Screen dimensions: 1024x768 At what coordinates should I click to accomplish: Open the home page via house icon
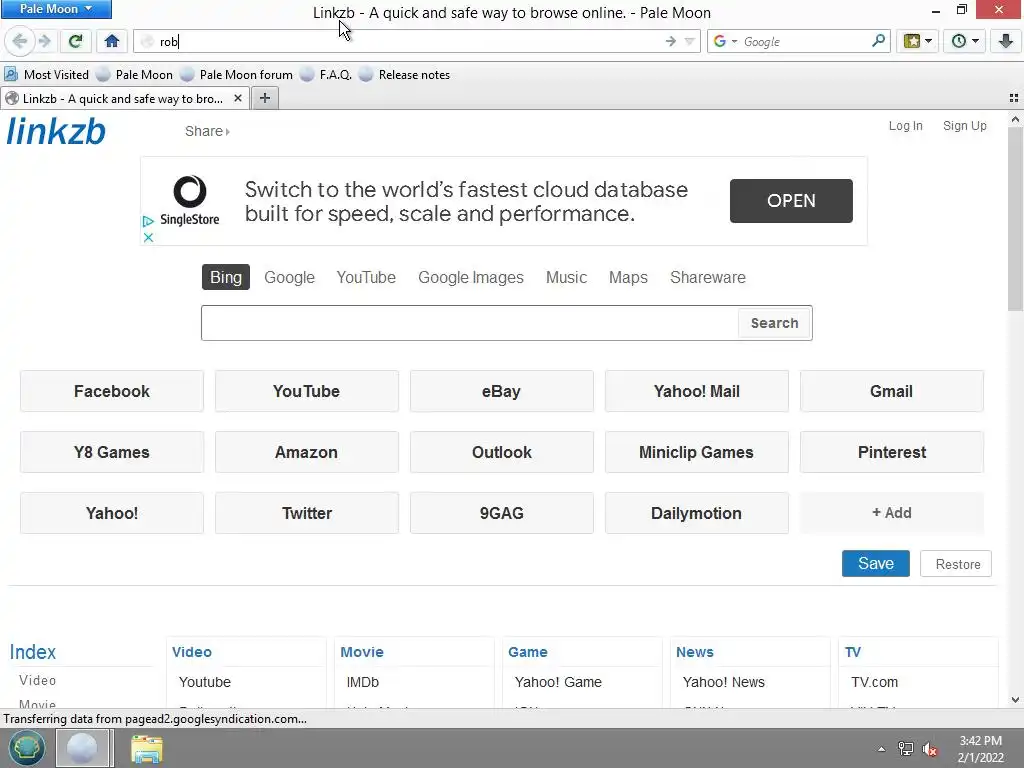point(112,41)
